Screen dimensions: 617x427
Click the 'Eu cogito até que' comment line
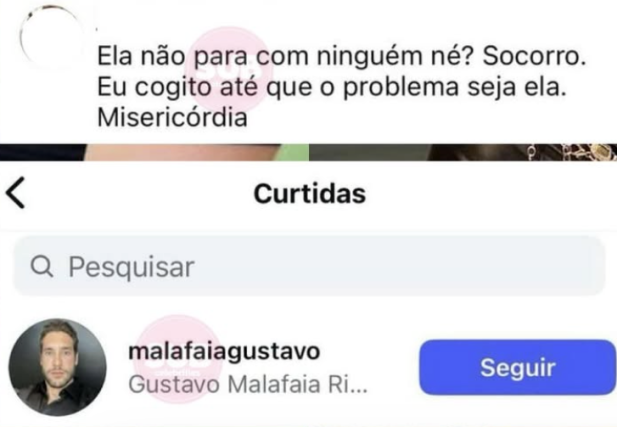click(331, 87)
